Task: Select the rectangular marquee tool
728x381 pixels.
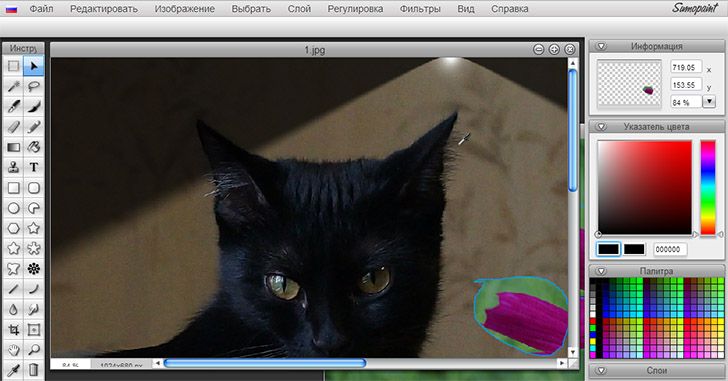Action: point(13,66)
